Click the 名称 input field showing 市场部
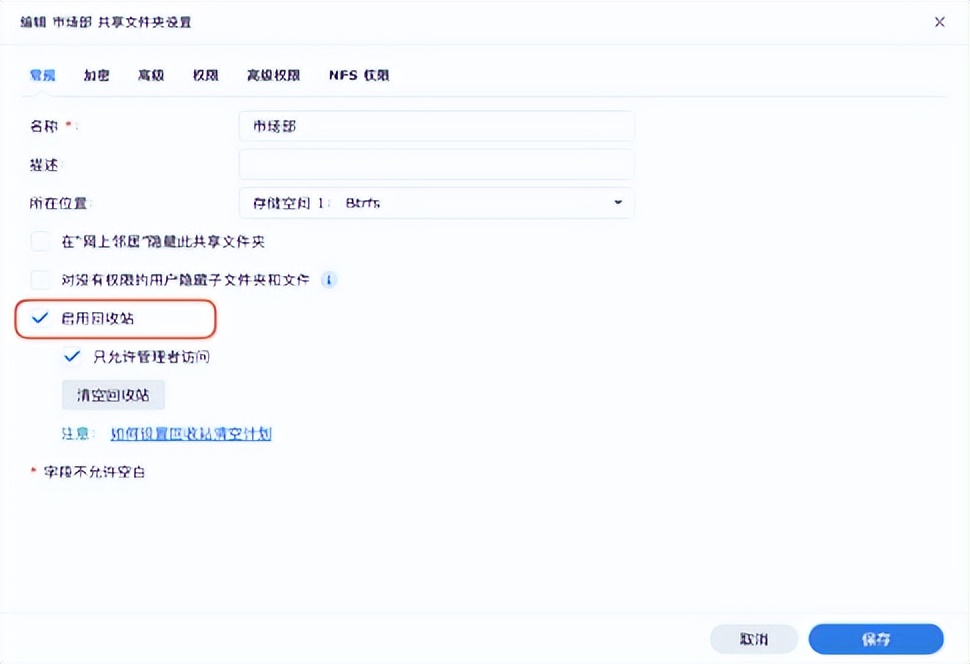 pyautogui.click(x=437, y=125)
